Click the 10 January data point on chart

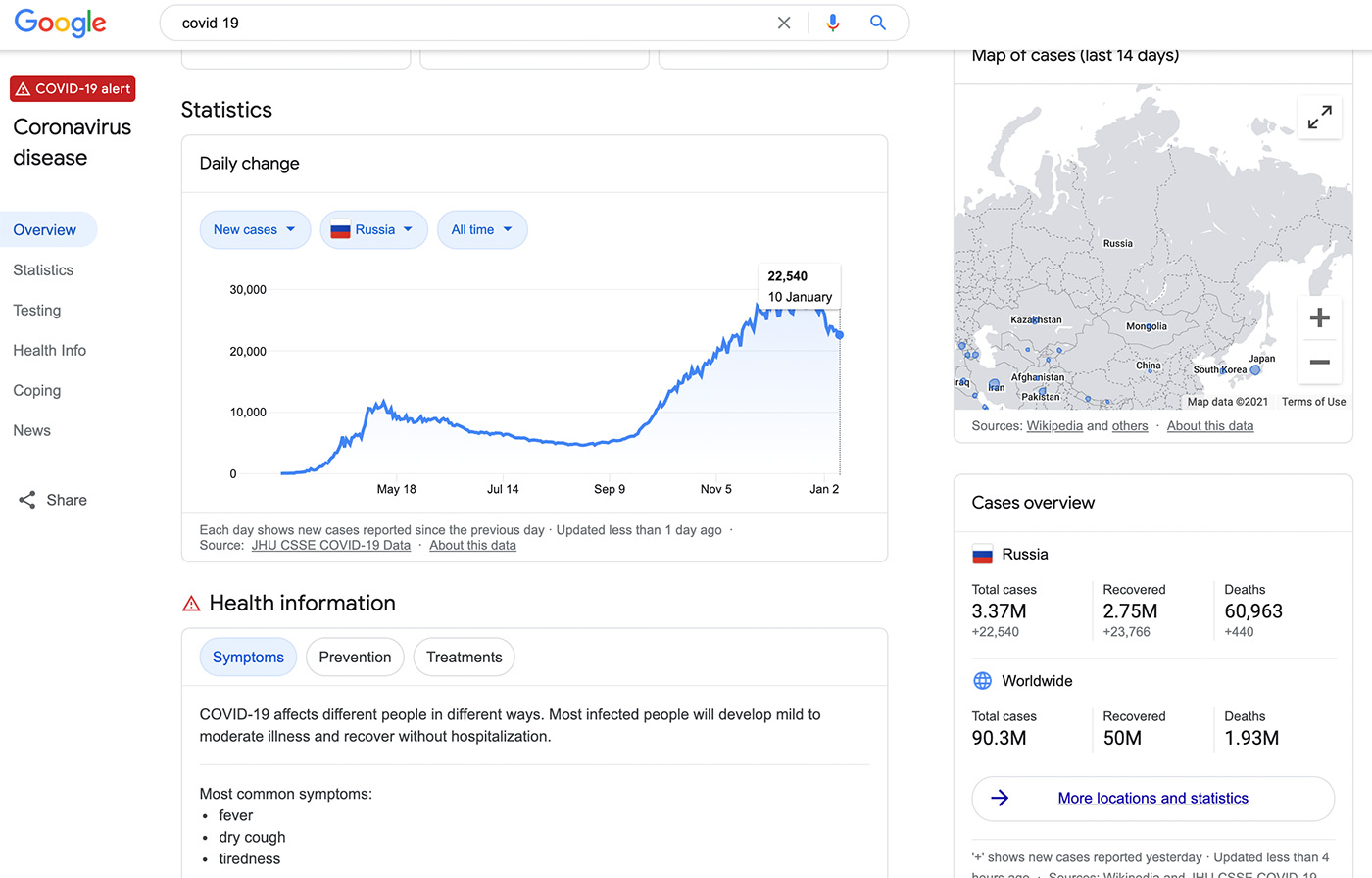pyautogui.click(x=840, y=335)
